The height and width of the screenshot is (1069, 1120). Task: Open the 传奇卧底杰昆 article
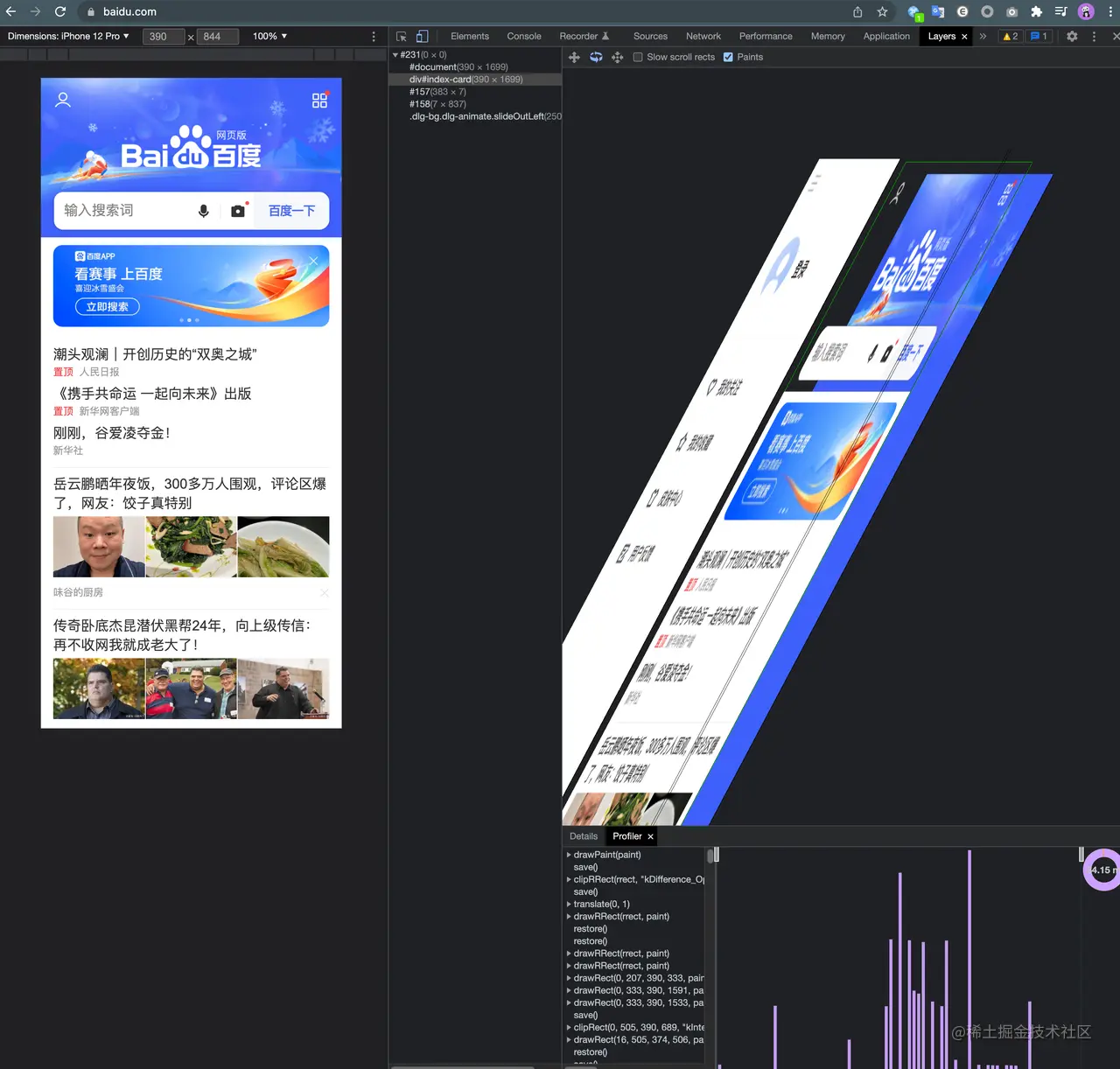point(183,635)
